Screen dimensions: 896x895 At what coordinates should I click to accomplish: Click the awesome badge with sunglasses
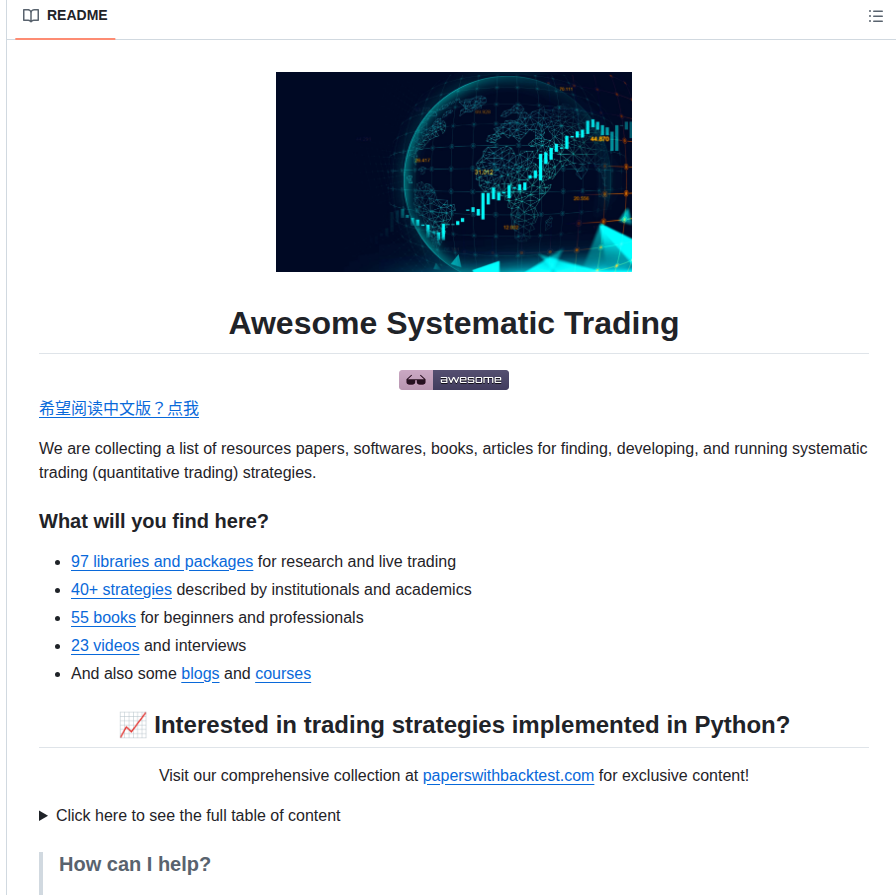(x=453, y=379)
